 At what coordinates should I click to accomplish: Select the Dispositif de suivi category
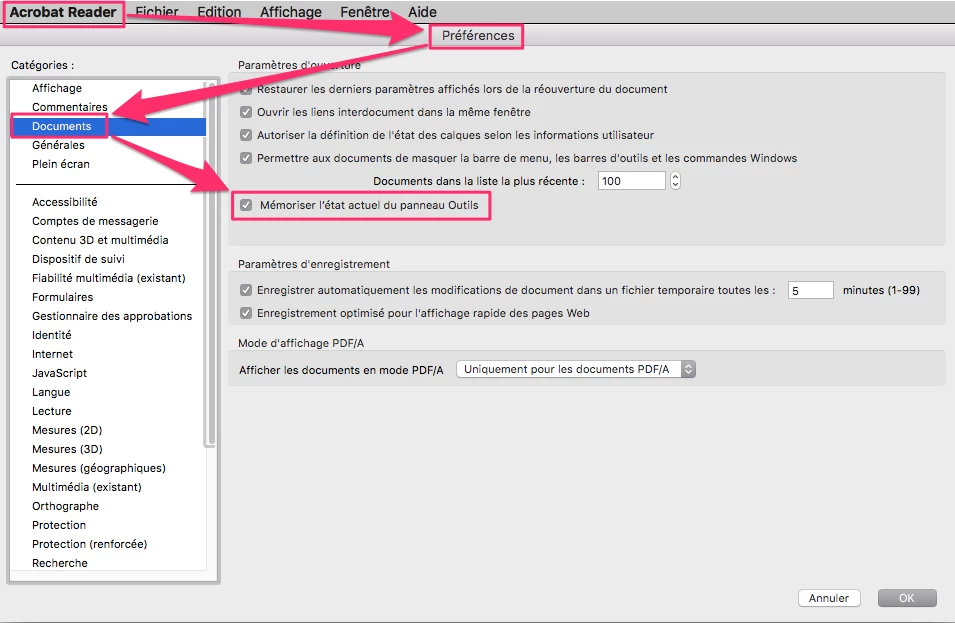tap(79, 259)
